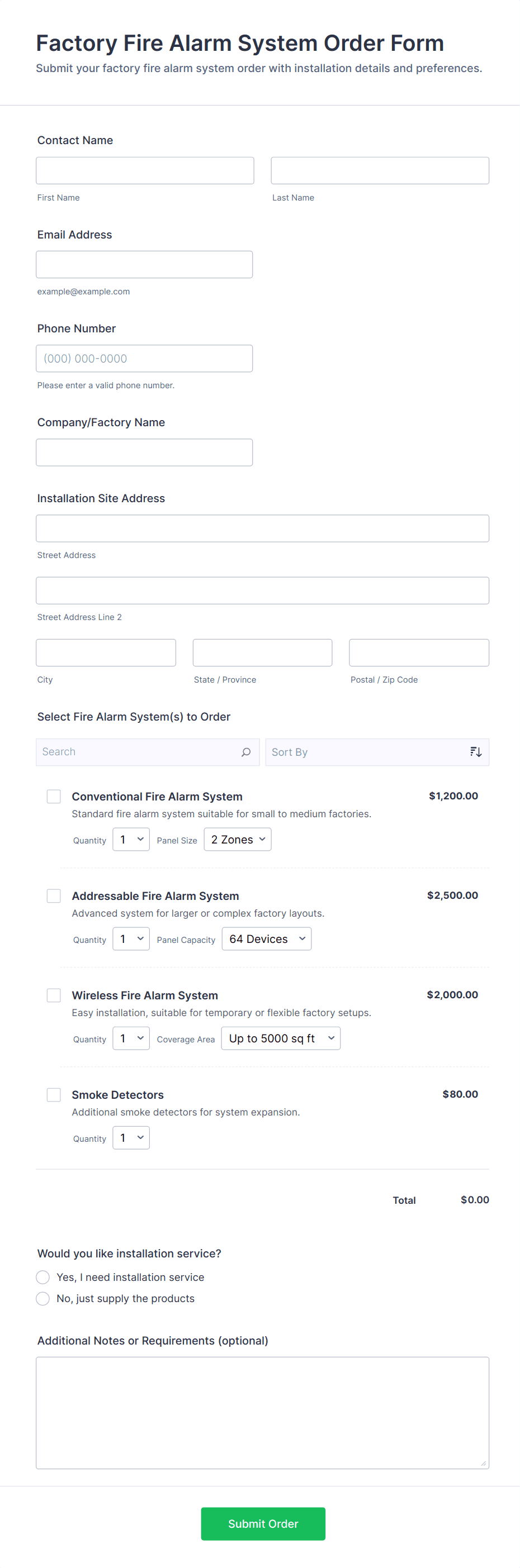This screenshot has width=520, height=1568.
Task: Click the search magnifier icon in product search
Action: pos(246,752)
